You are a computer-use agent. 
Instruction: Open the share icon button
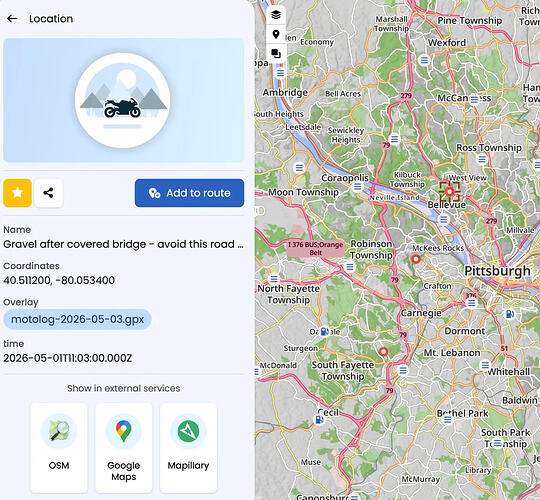[49, 193]
